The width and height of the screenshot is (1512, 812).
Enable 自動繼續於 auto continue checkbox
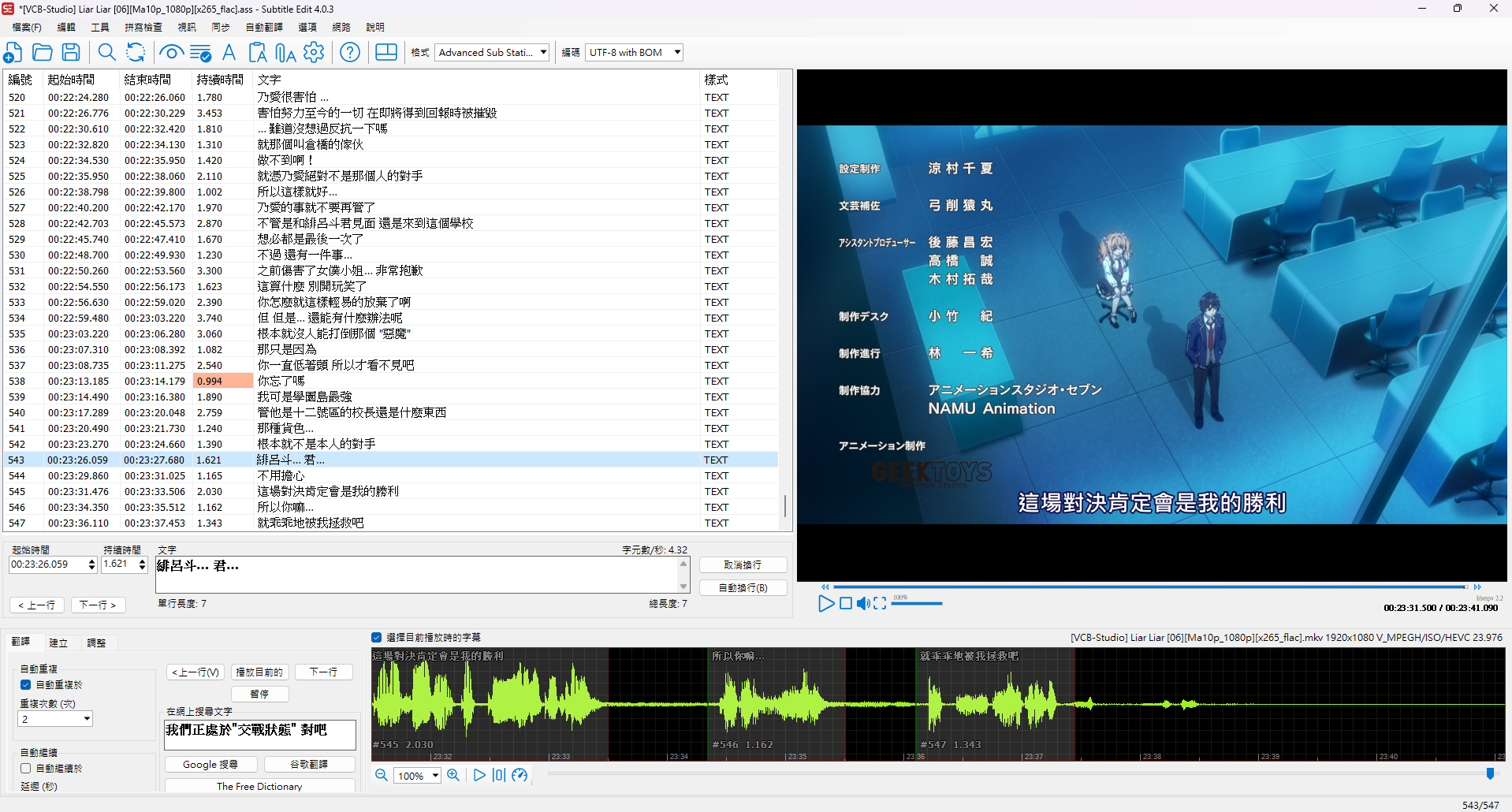pyautogui.click(x=26, y=769)
